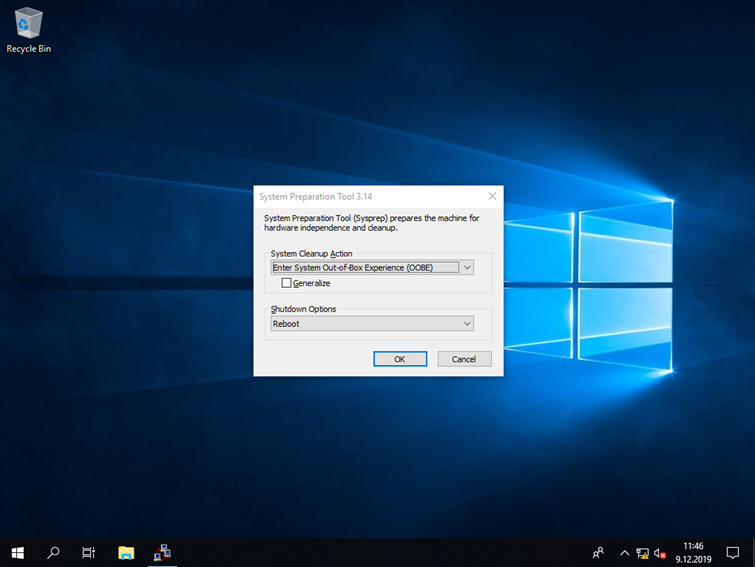Open taskbar search magnifier
Viewport: 755px width, 567px height.
pyautogui.click(x=53, y=553)
